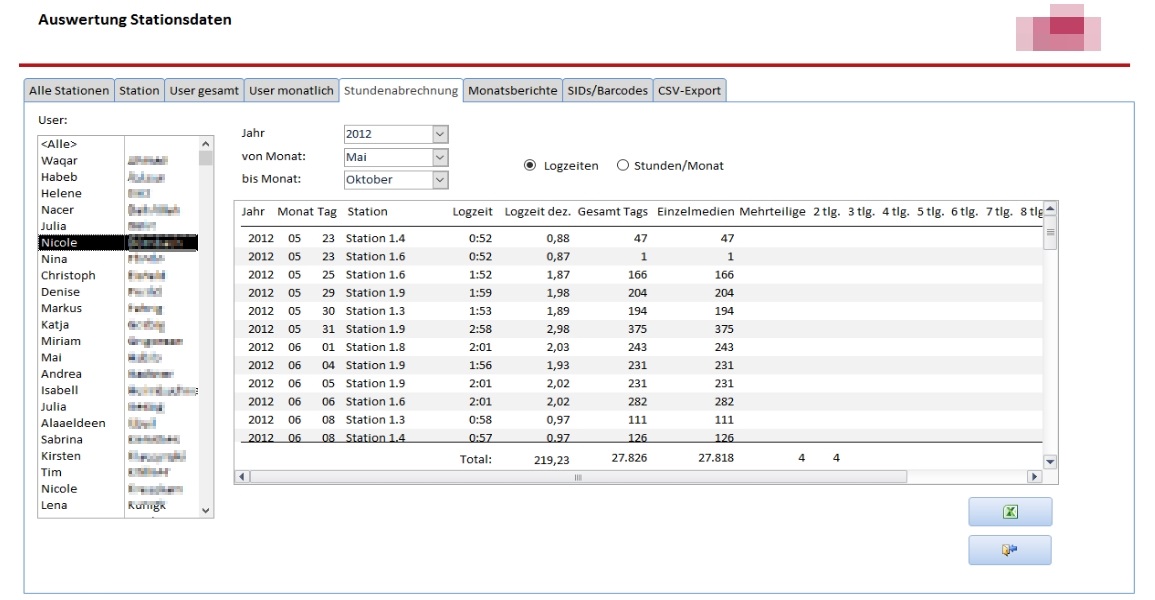The width and height of the screenshot is (1155, 600).
Task: Click the Total value 27.826
Action: [x=629, y=458]
